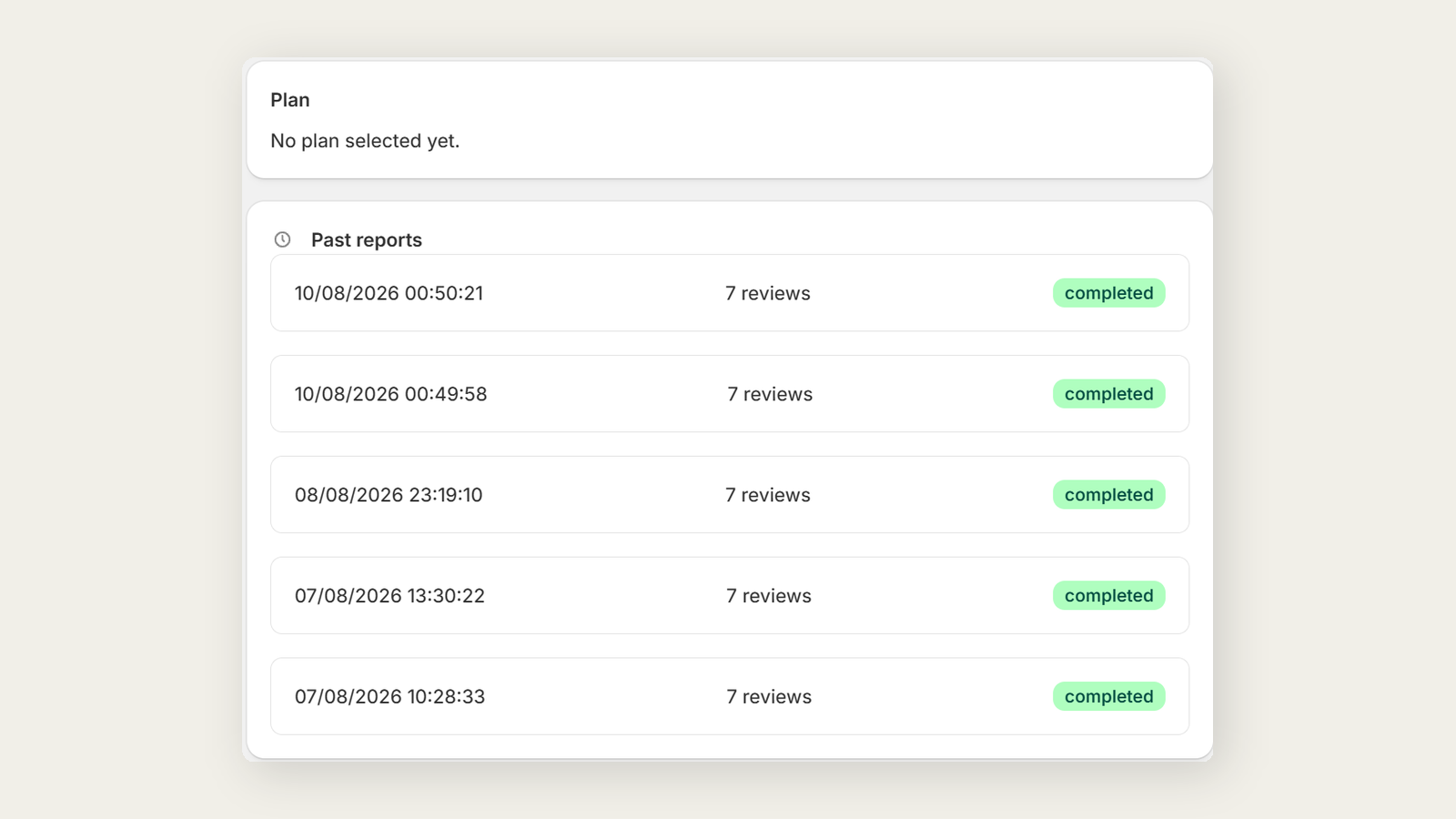1456x819 pixels.
Task: Click the 'Past reports' heading
Action: (367, 240)
